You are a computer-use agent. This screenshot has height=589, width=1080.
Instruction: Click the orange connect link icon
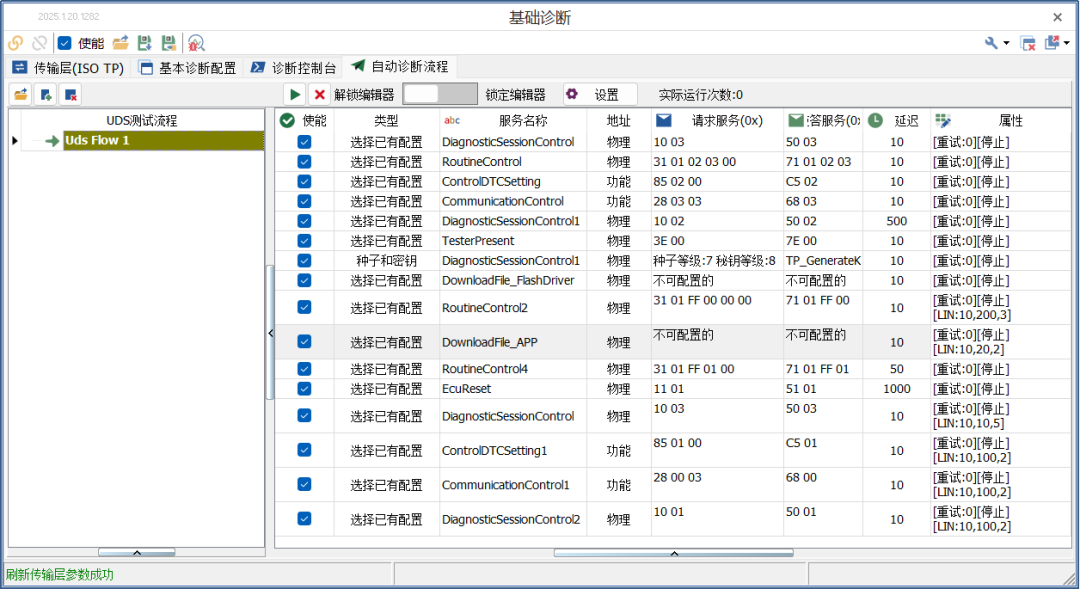point(15,43)
